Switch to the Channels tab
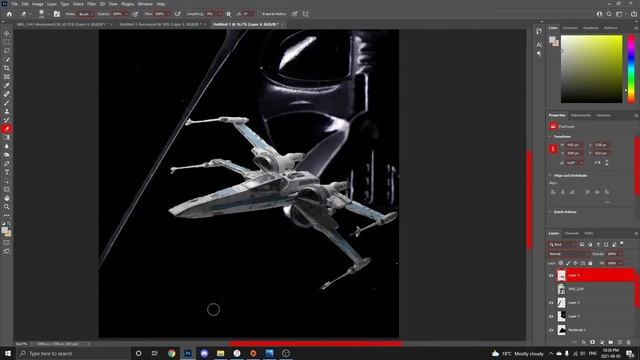This screenshot has height=360, width=640. [571, 233]
